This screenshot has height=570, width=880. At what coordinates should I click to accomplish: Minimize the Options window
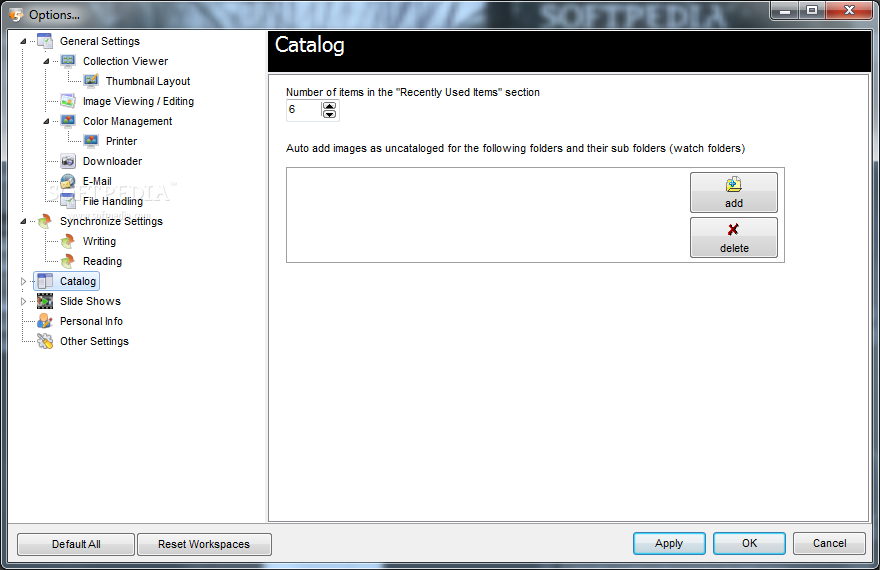(x=785, y=10)
